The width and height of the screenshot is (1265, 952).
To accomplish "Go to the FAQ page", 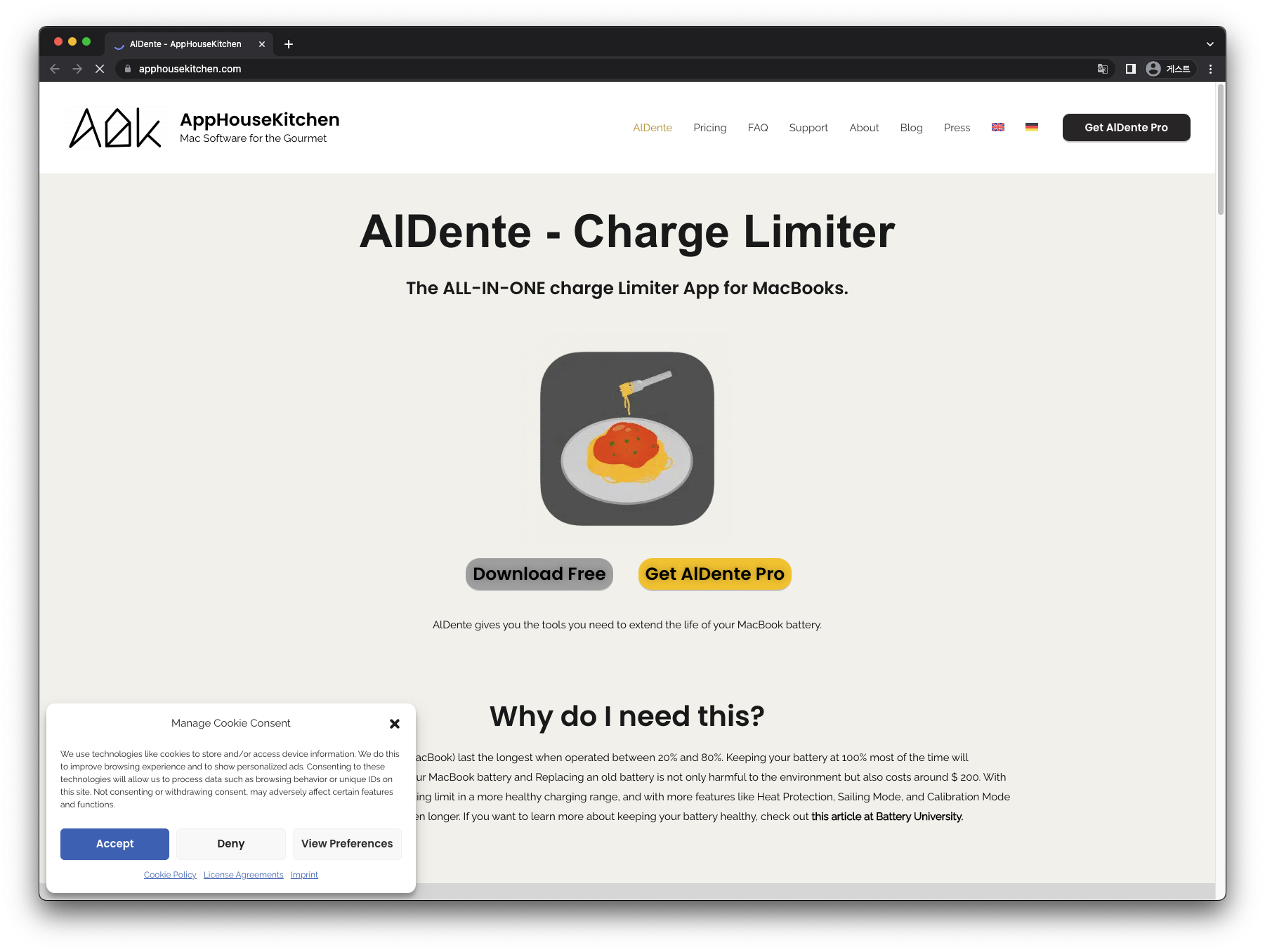I will pos(757,128).
